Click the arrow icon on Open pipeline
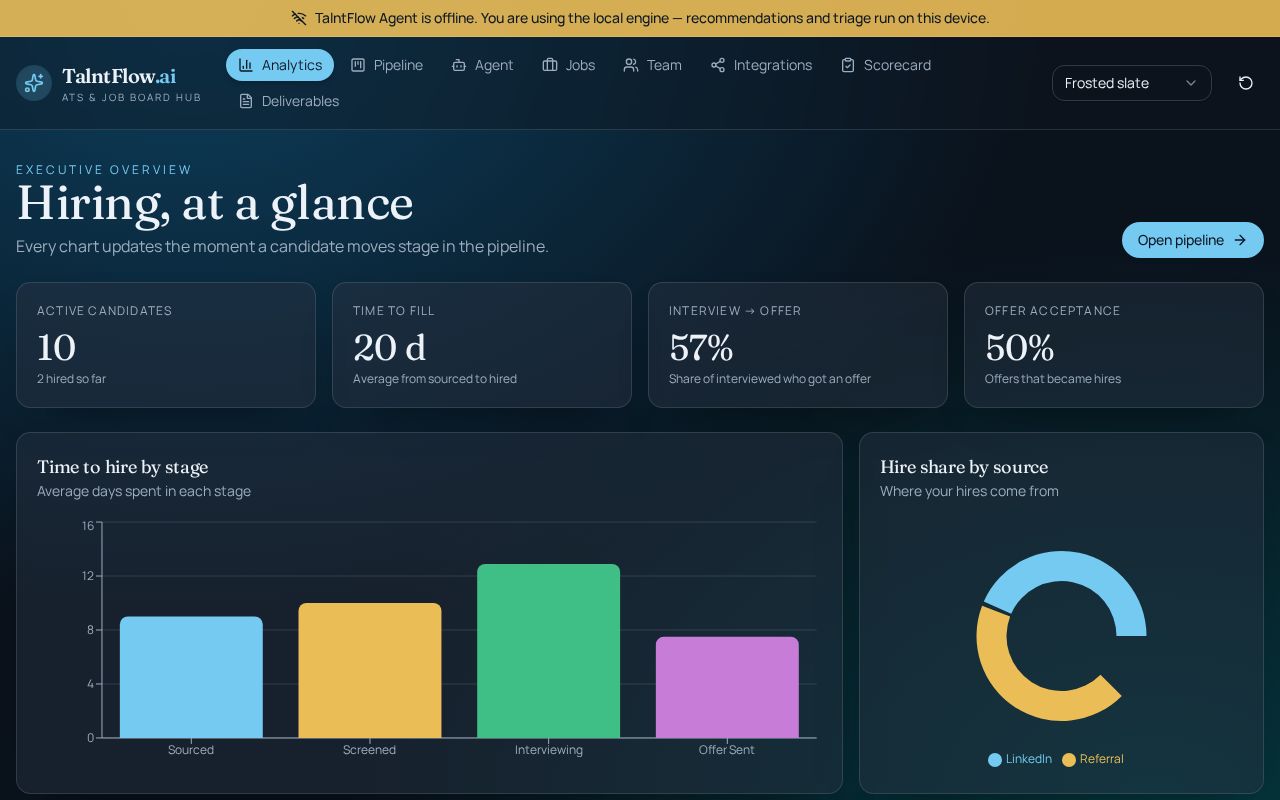 pos(1240,240)
